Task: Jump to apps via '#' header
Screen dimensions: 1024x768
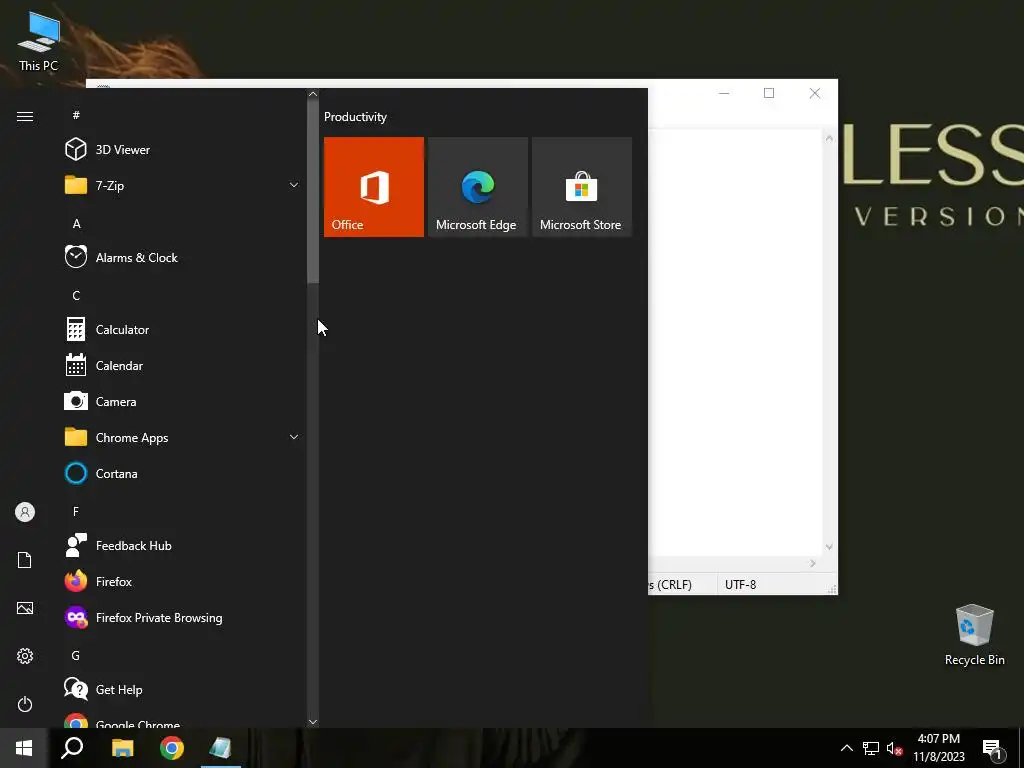Action: pos(76,115)
